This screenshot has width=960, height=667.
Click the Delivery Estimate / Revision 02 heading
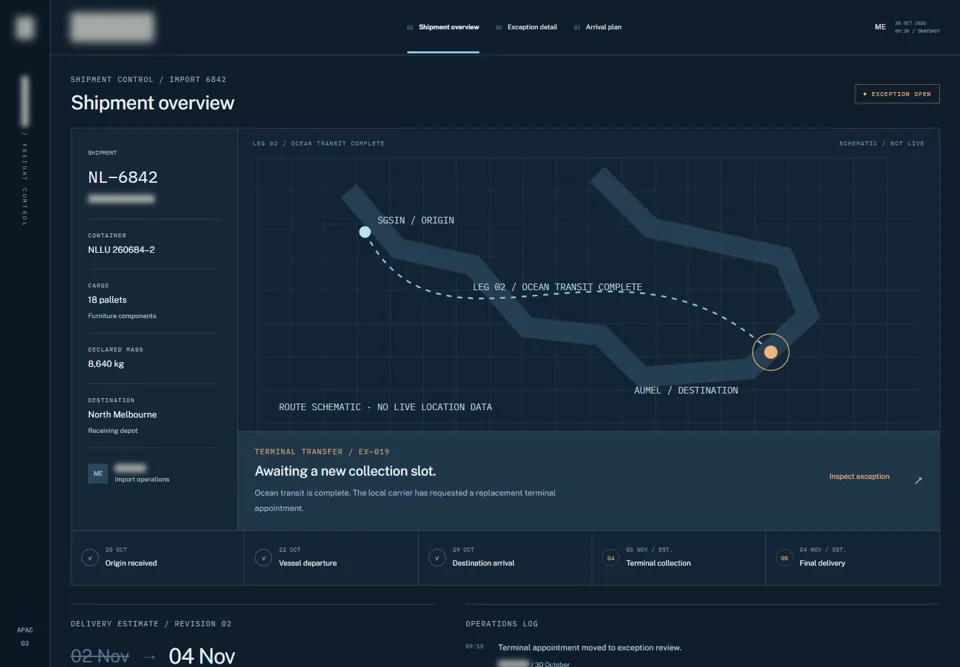click(151, 624)
